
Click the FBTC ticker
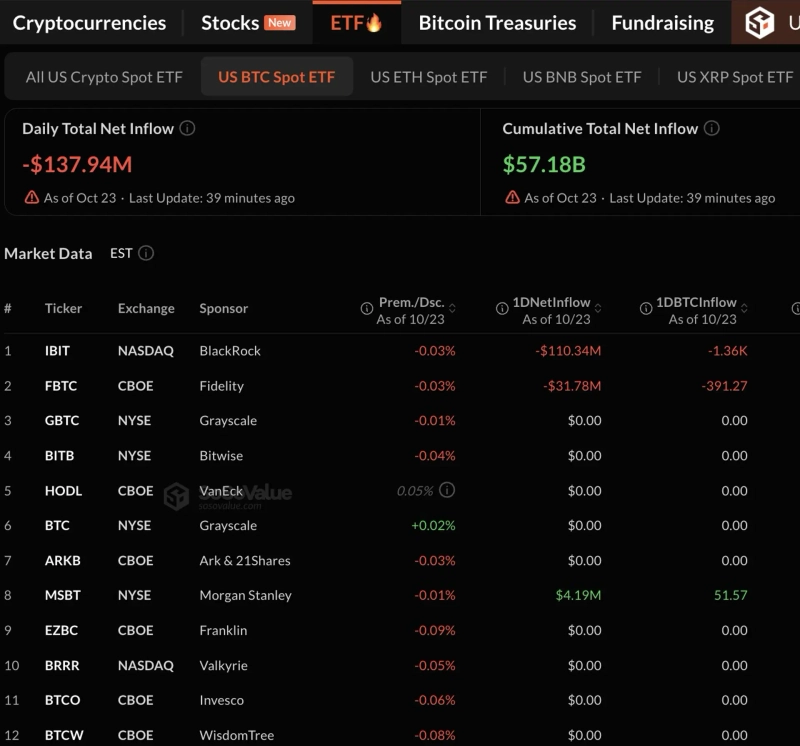61,386
